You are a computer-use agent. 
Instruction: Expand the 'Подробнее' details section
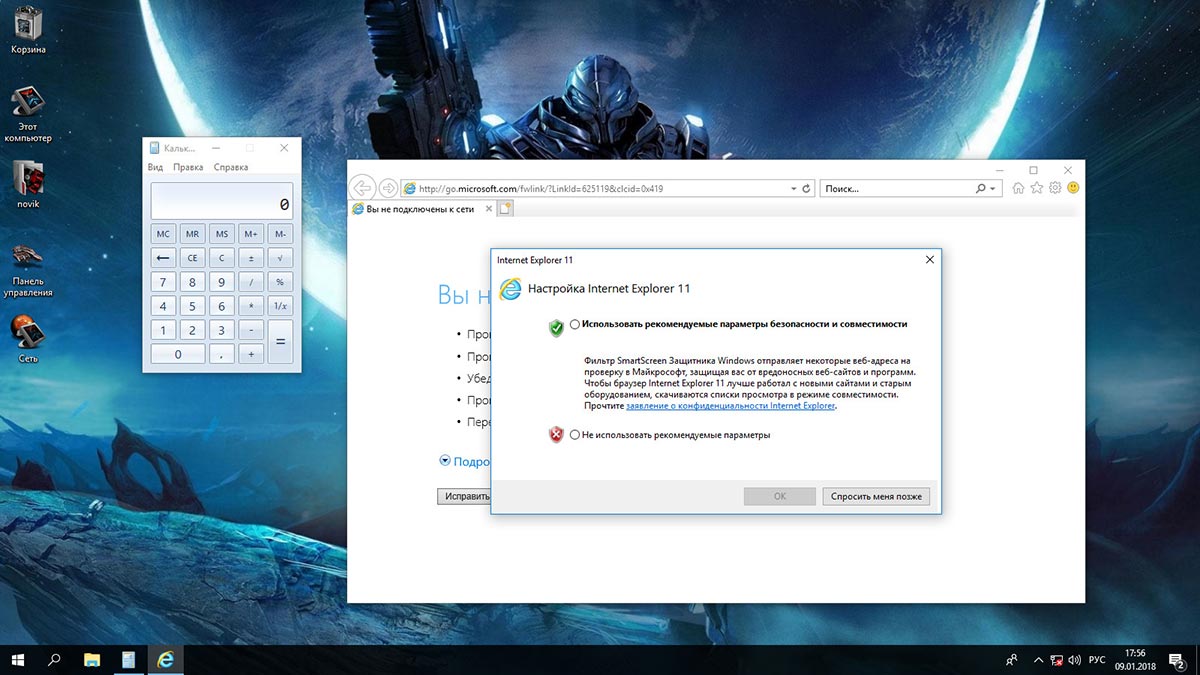pos(445,461)
